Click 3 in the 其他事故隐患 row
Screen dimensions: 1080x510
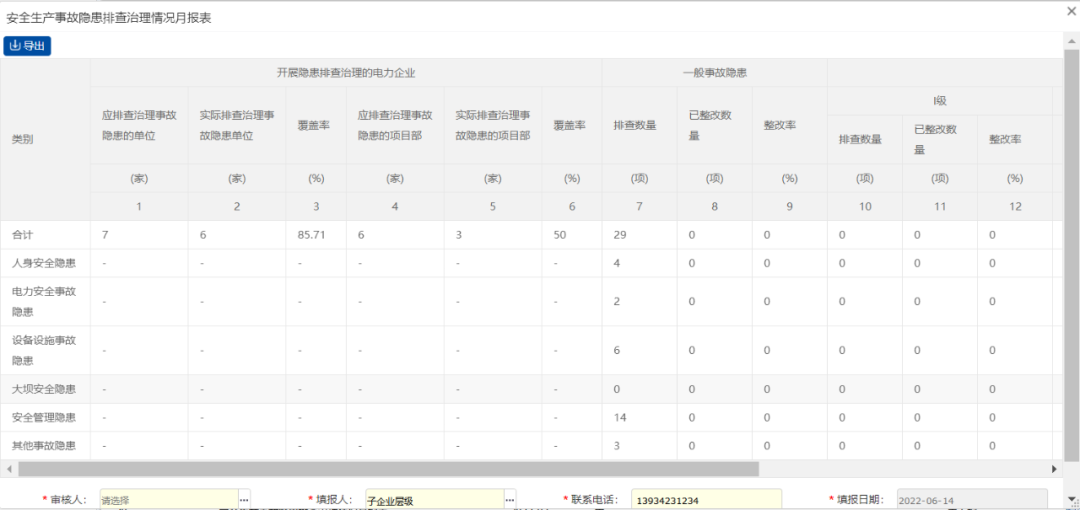[639, 446]
